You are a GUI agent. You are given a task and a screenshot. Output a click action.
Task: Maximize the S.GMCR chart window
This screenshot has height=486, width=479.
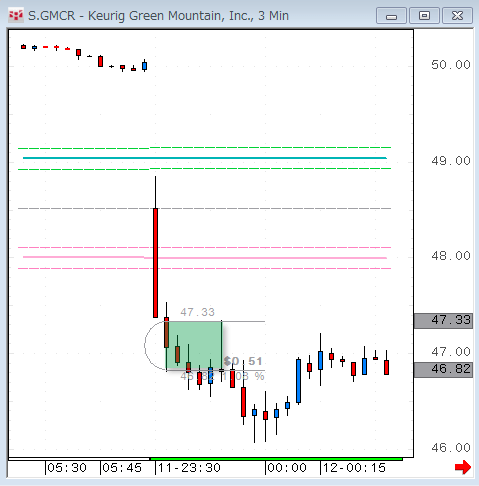point(424,16)
